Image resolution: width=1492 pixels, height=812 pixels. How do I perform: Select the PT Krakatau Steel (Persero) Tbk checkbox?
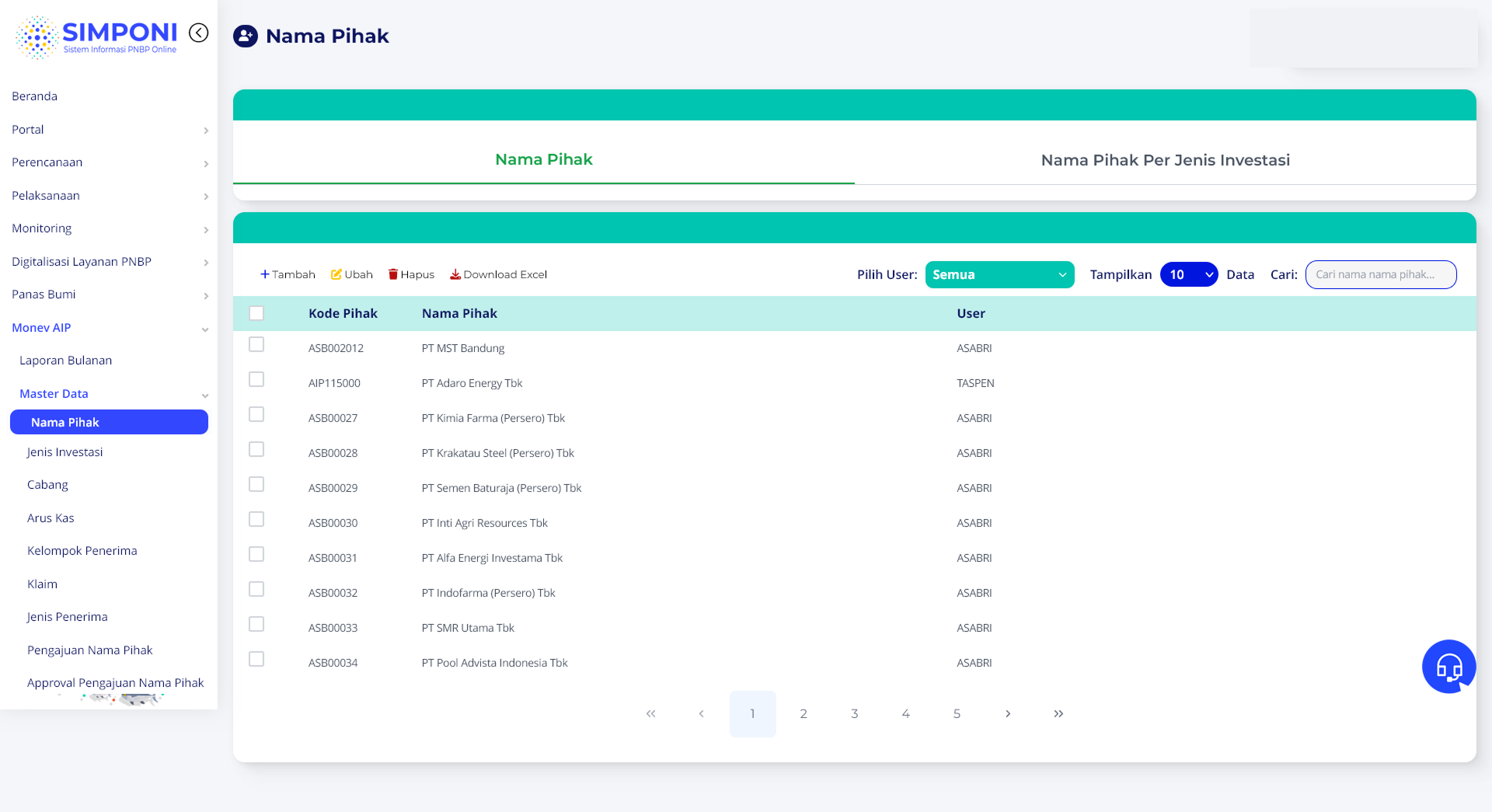[x=256, y=449]
